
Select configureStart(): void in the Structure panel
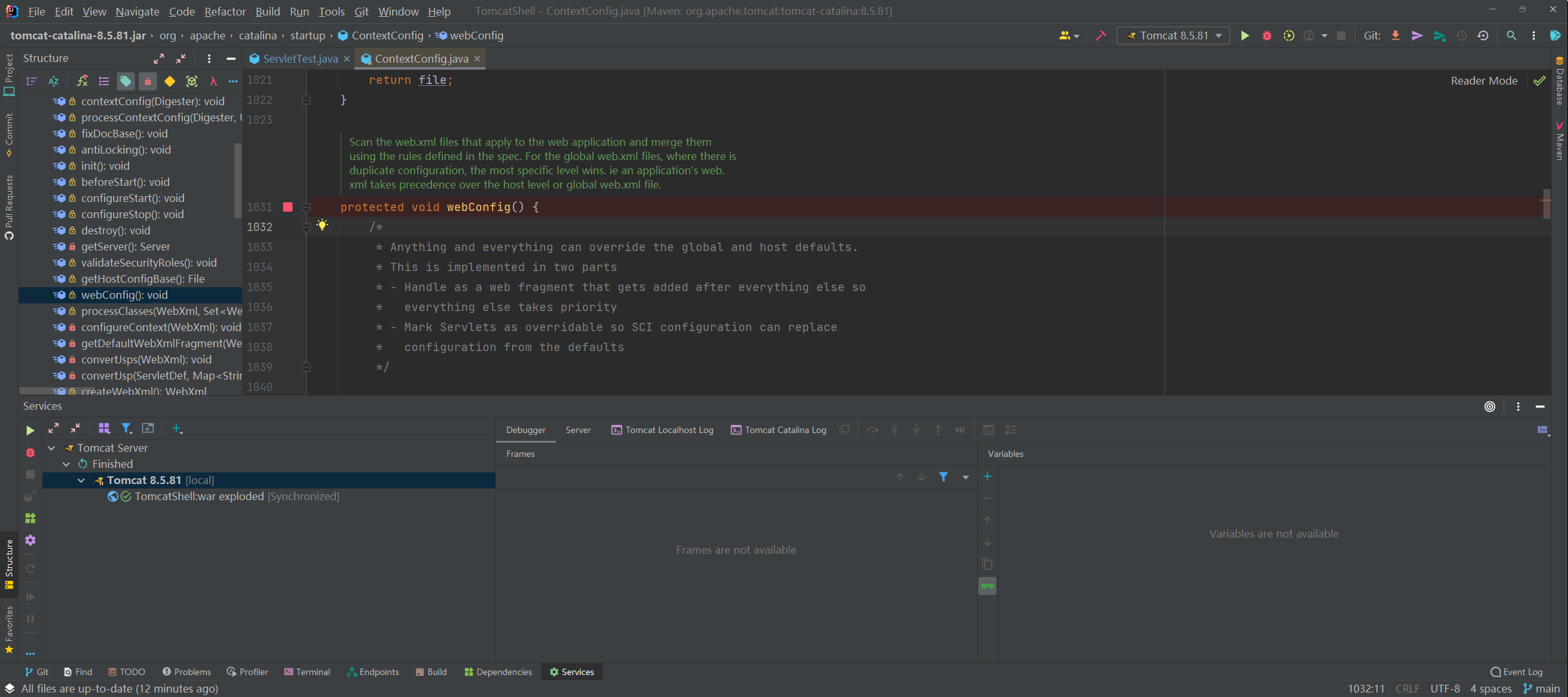tap(132, 198)
